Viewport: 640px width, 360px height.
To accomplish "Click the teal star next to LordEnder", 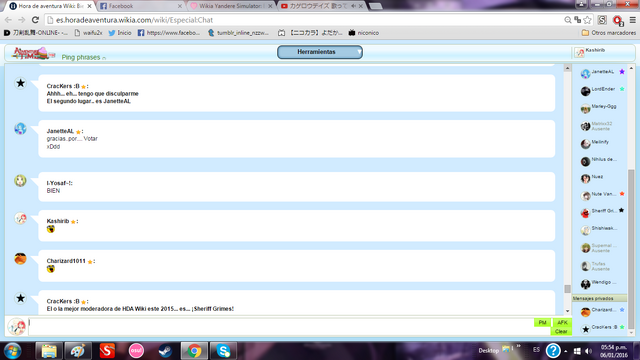I will click(622, 89).
